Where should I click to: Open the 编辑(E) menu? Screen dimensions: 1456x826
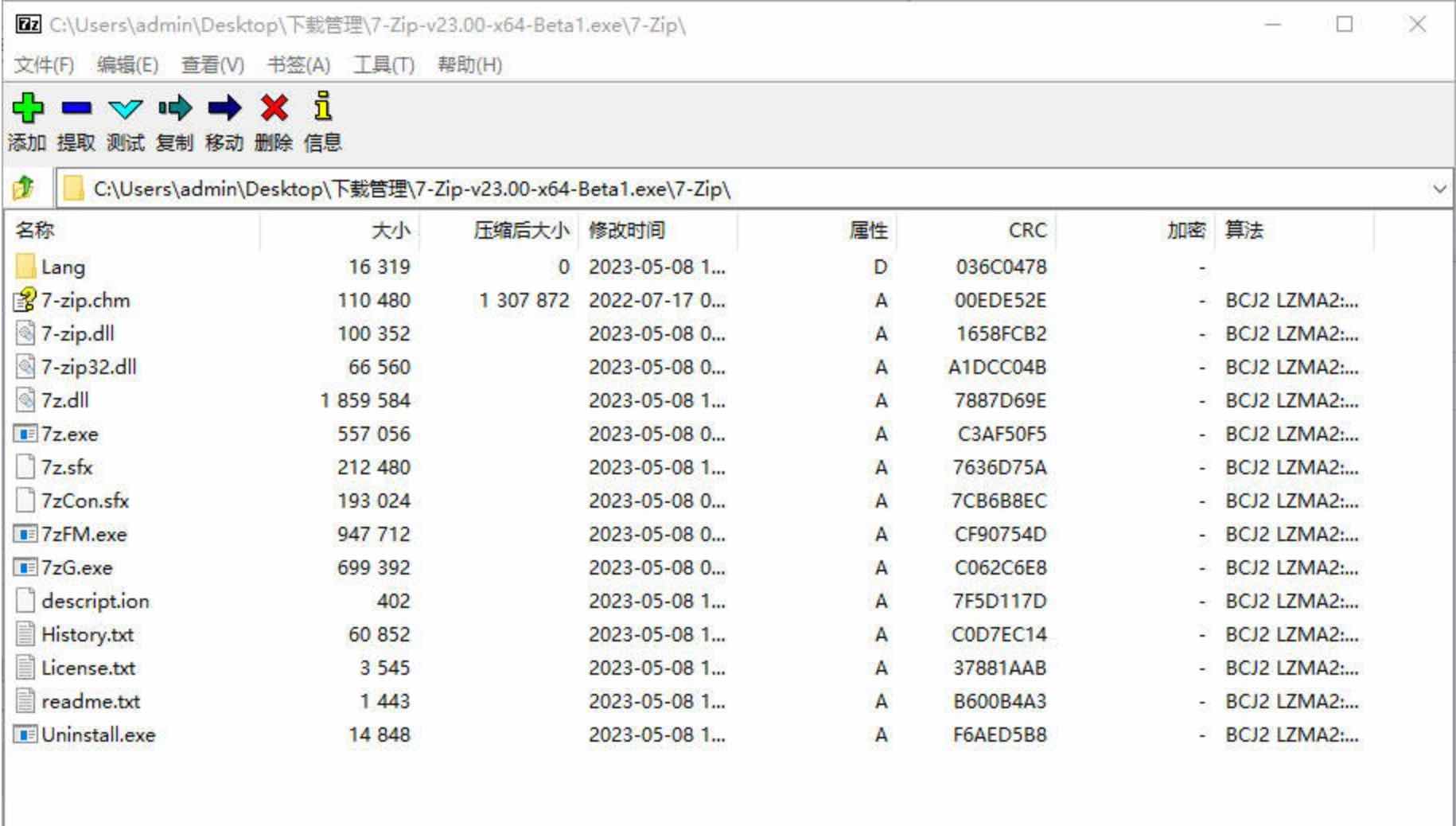(x=127, y=64)
